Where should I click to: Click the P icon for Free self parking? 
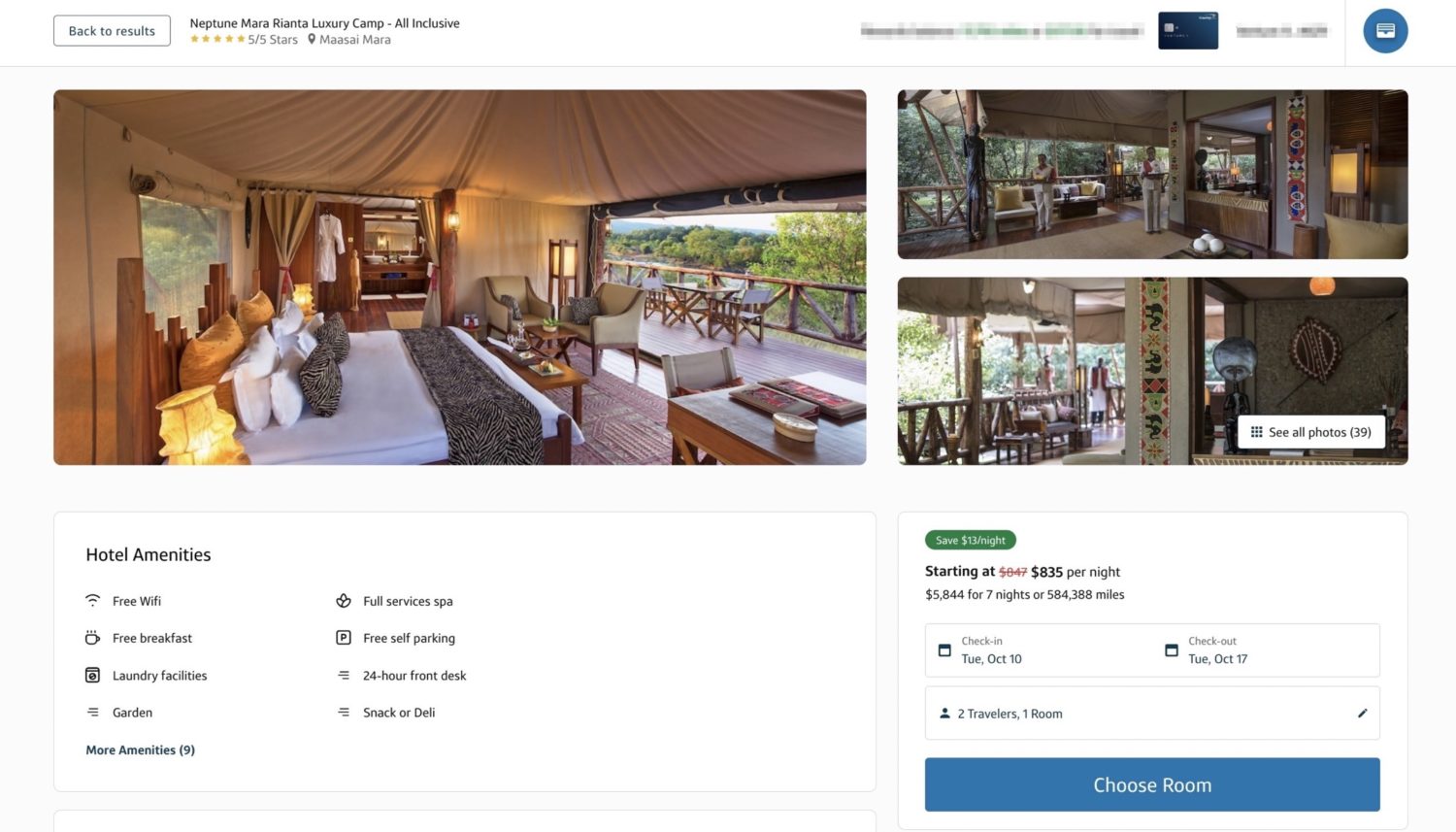(x=343, y=637)
